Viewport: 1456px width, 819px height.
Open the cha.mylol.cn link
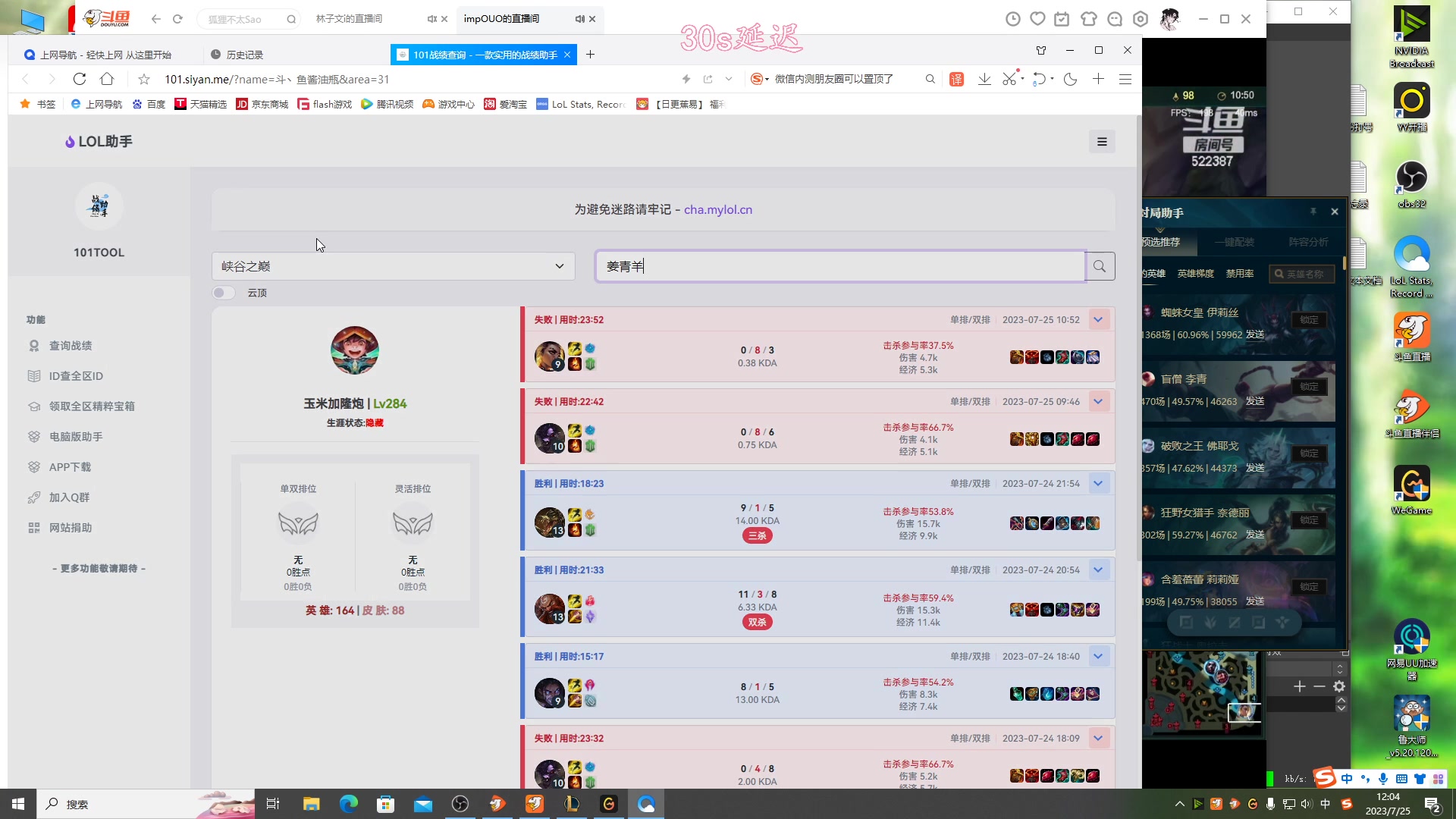[x=717, y=209]
